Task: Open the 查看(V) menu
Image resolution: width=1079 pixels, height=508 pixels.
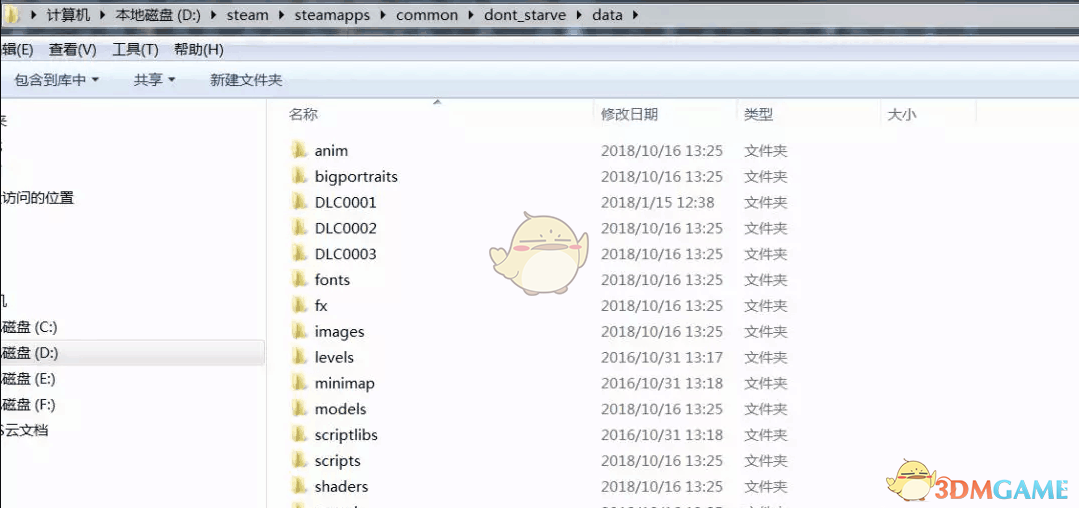Action: (72, 50)
